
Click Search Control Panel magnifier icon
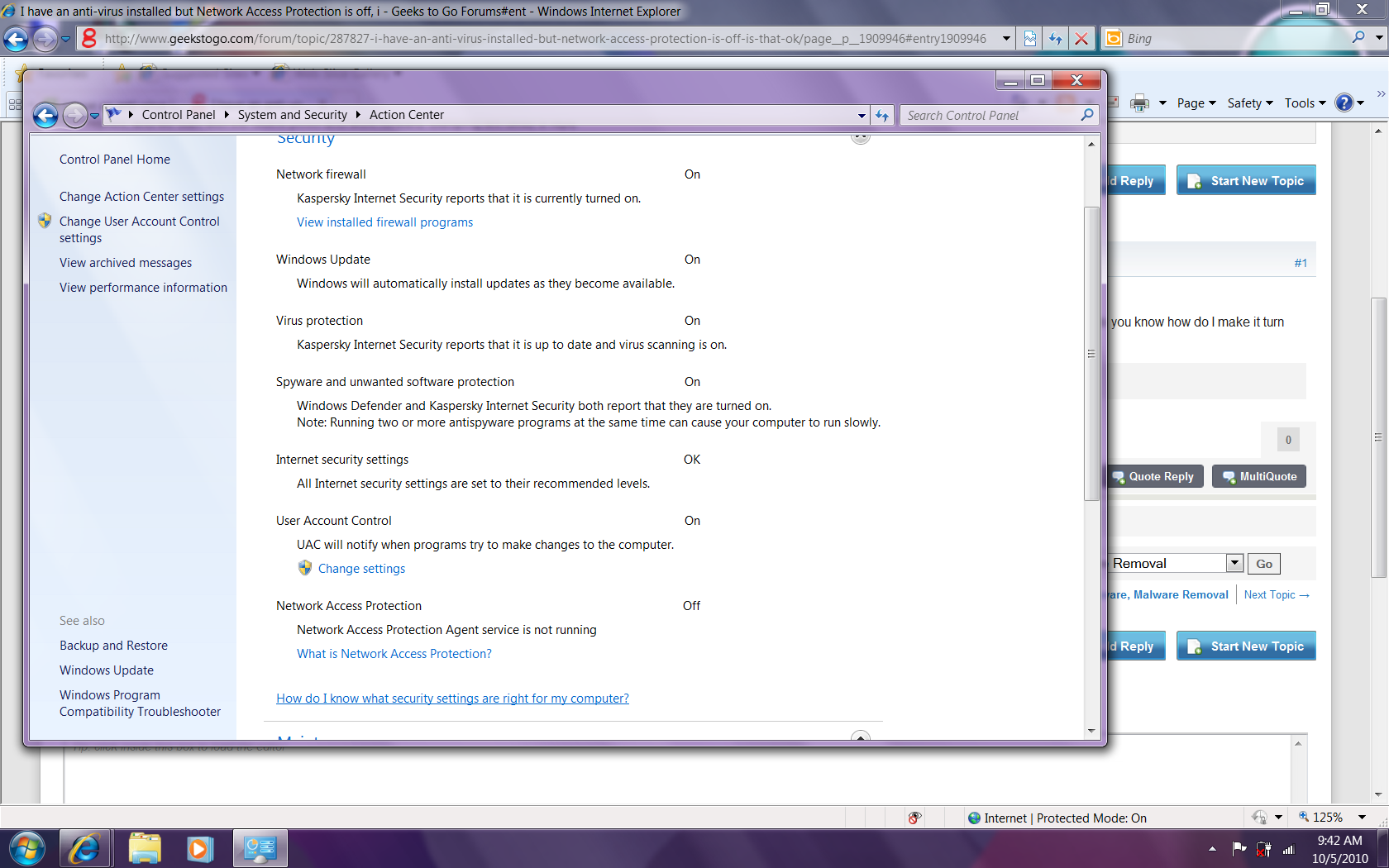(1087, 115)
